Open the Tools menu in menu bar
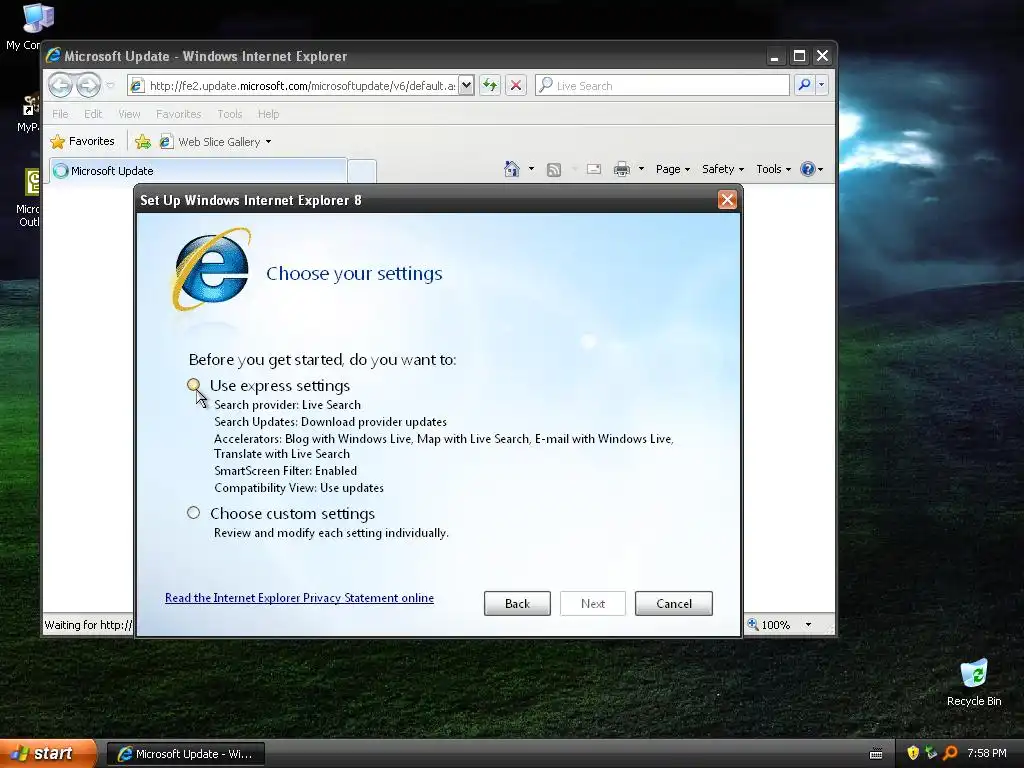Viewport: 1024px width, 768px height. click(230, 114)
